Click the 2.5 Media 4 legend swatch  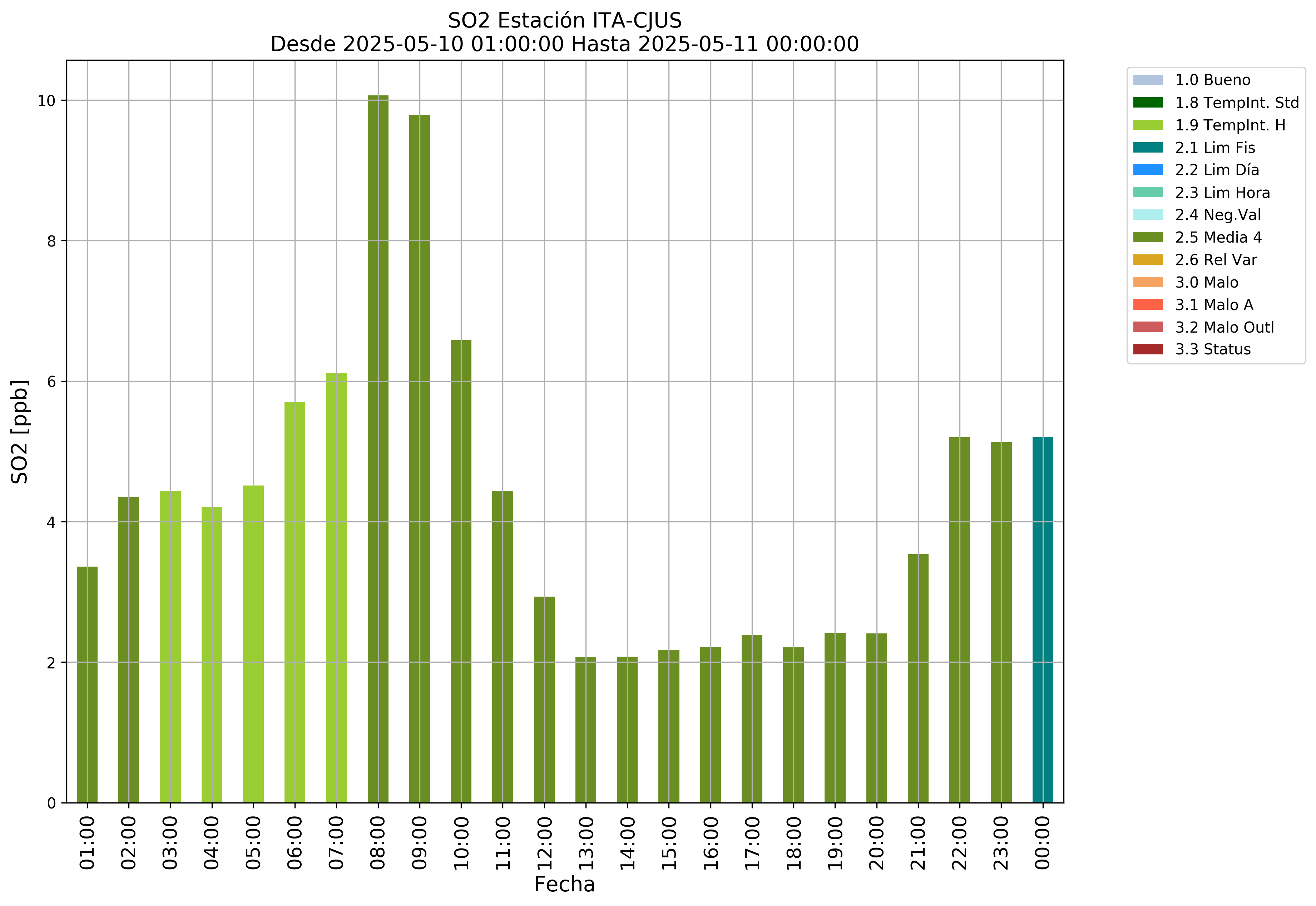click(1147, 237)
